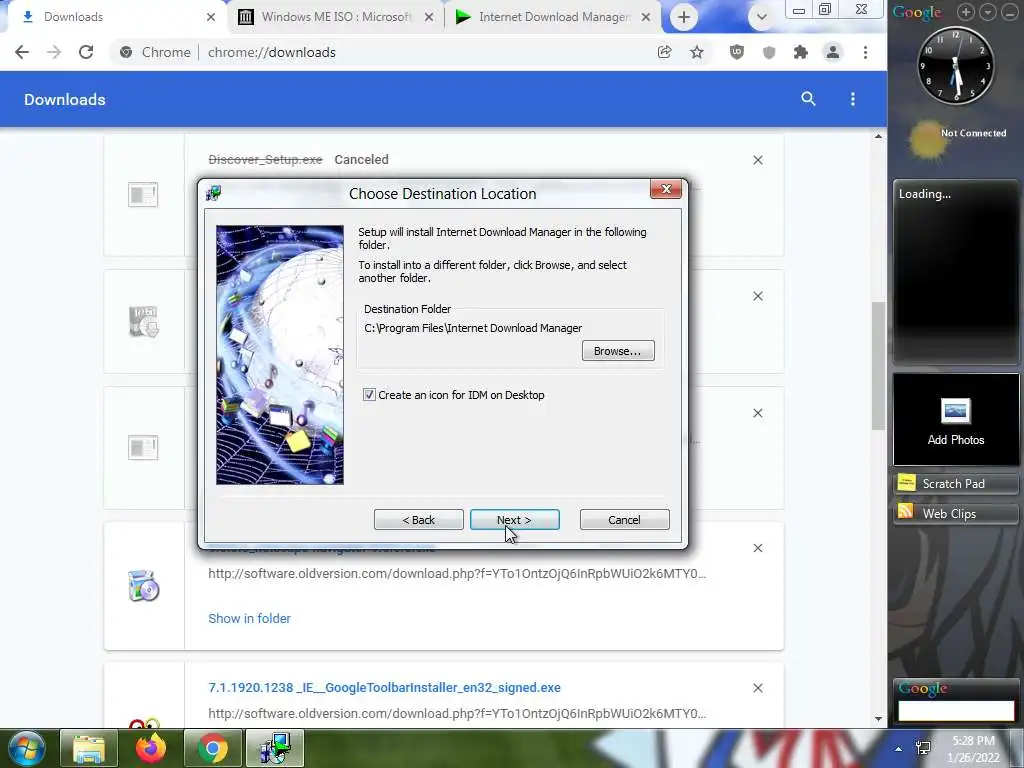Click the Google sidebar add gadgets plus icon
Image resolution: width=1024 pixels, height=768 pixels.
point(966,12)
